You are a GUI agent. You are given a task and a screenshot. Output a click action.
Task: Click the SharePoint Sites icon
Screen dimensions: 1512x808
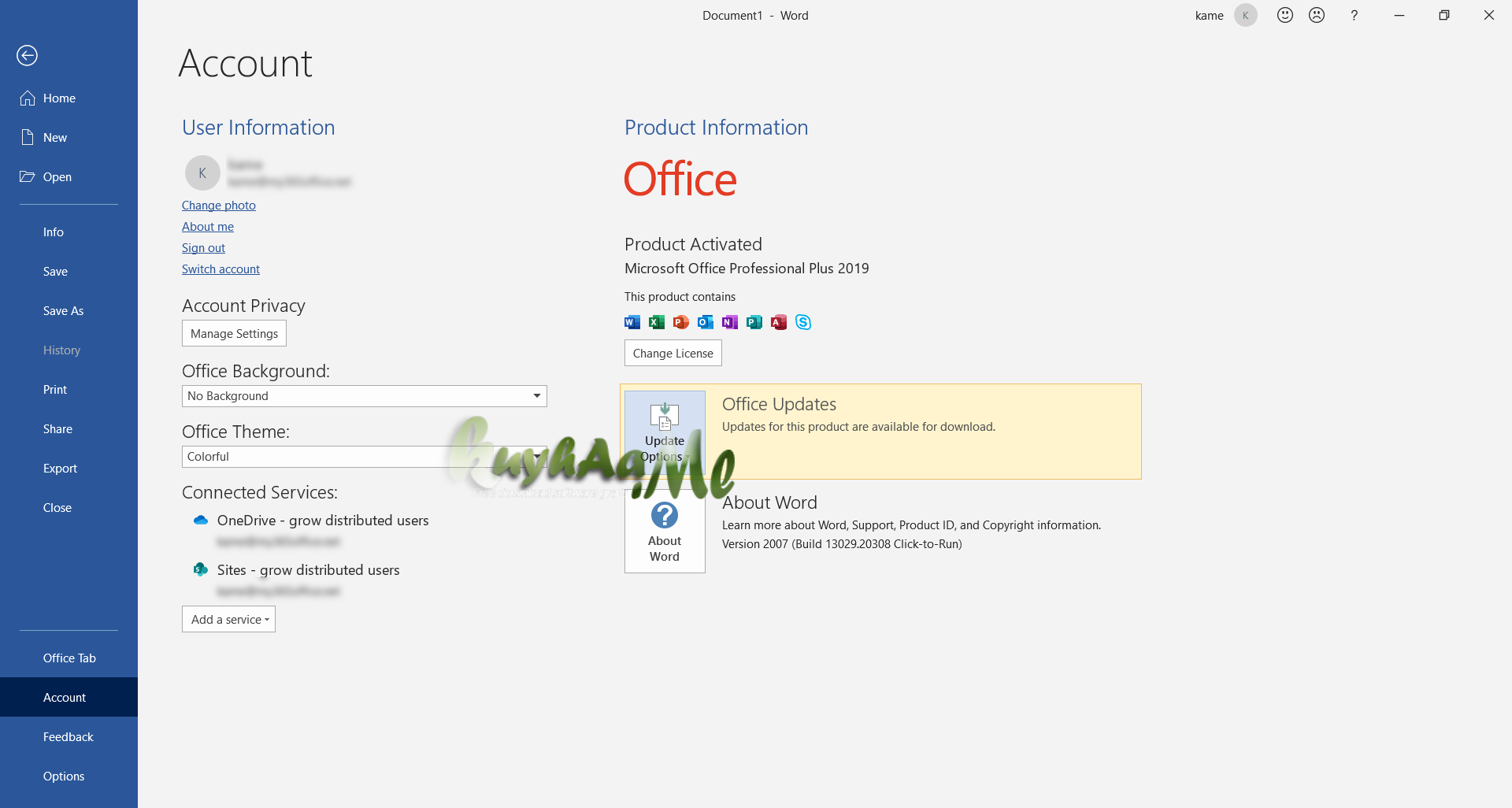coord(201,569)
